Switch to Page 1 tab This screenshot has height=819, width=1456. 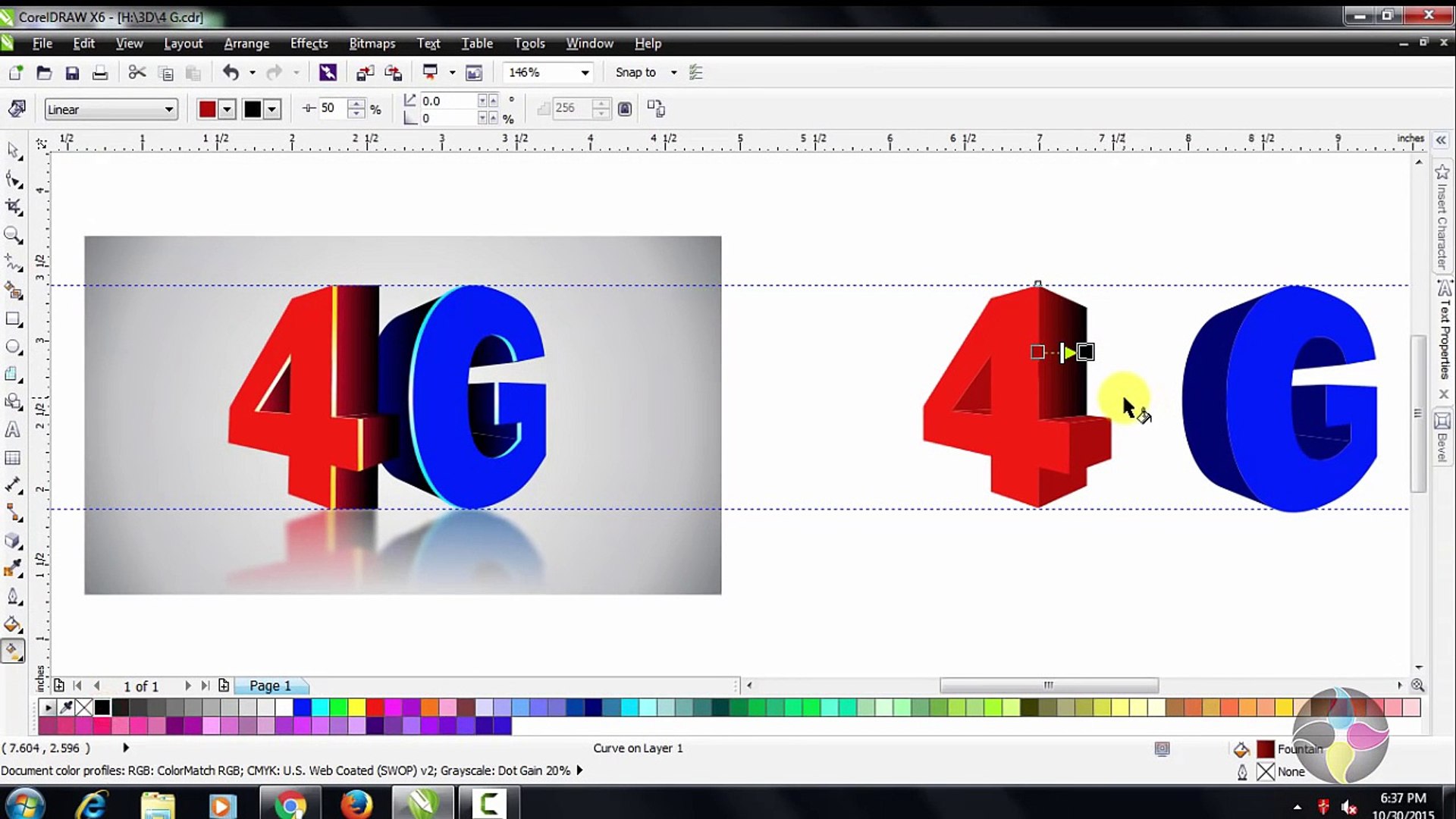[x=270, y=686]
